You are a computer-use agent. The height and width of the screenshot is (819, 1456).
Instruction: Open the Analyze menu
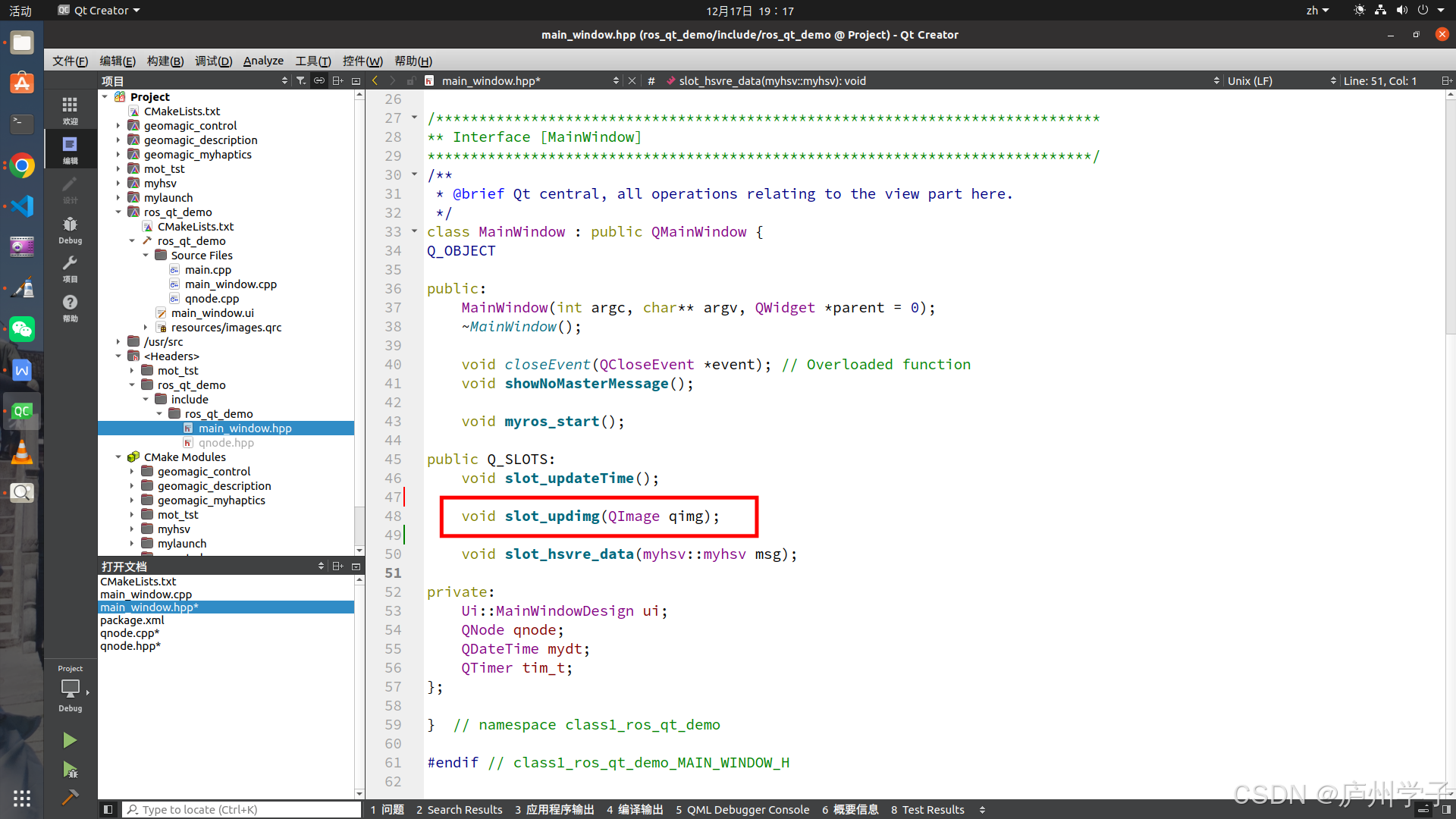[x=263, y=61]
